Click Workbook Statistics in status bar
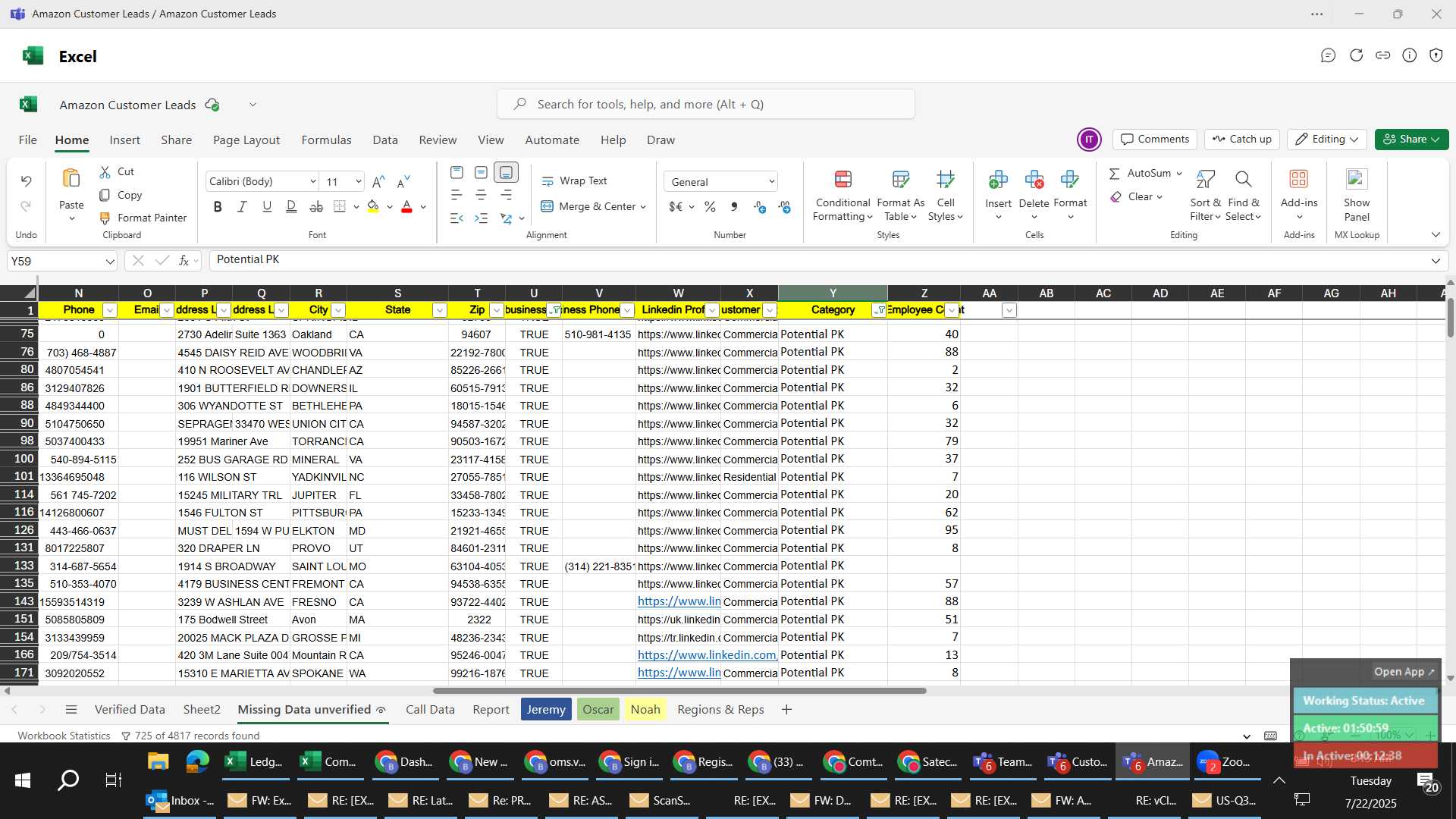 pyautogui.click(x=64, y=736)
